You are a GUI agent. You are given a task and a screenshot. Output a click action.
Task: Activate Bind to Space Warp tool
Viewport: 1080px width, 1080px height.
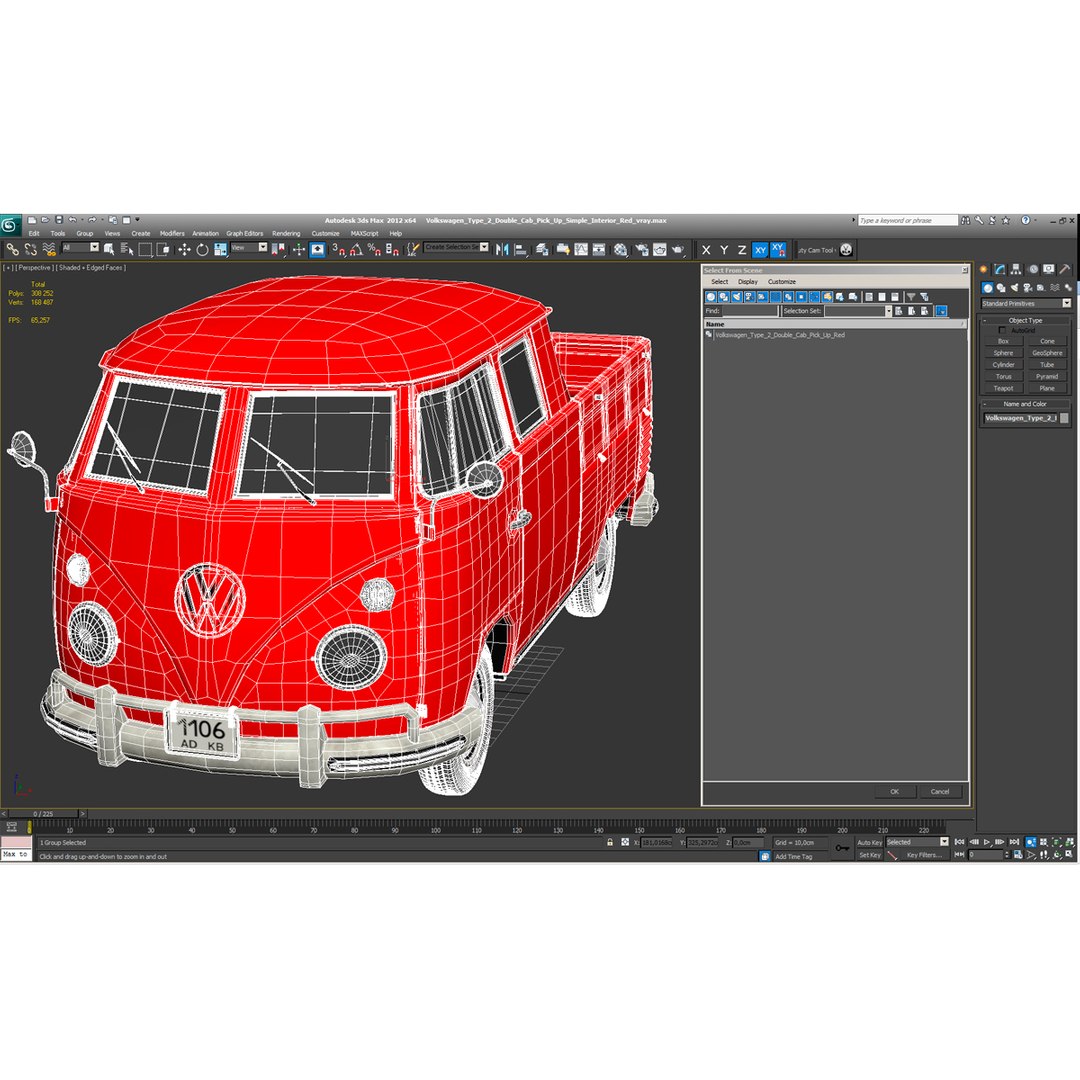coord(48,250)
